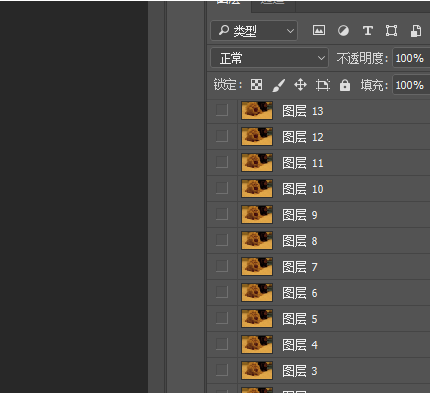The height and width of the screenshot is (393, 430).
Task: Select 图层 13 thumbnail
Action: [257, 110]
